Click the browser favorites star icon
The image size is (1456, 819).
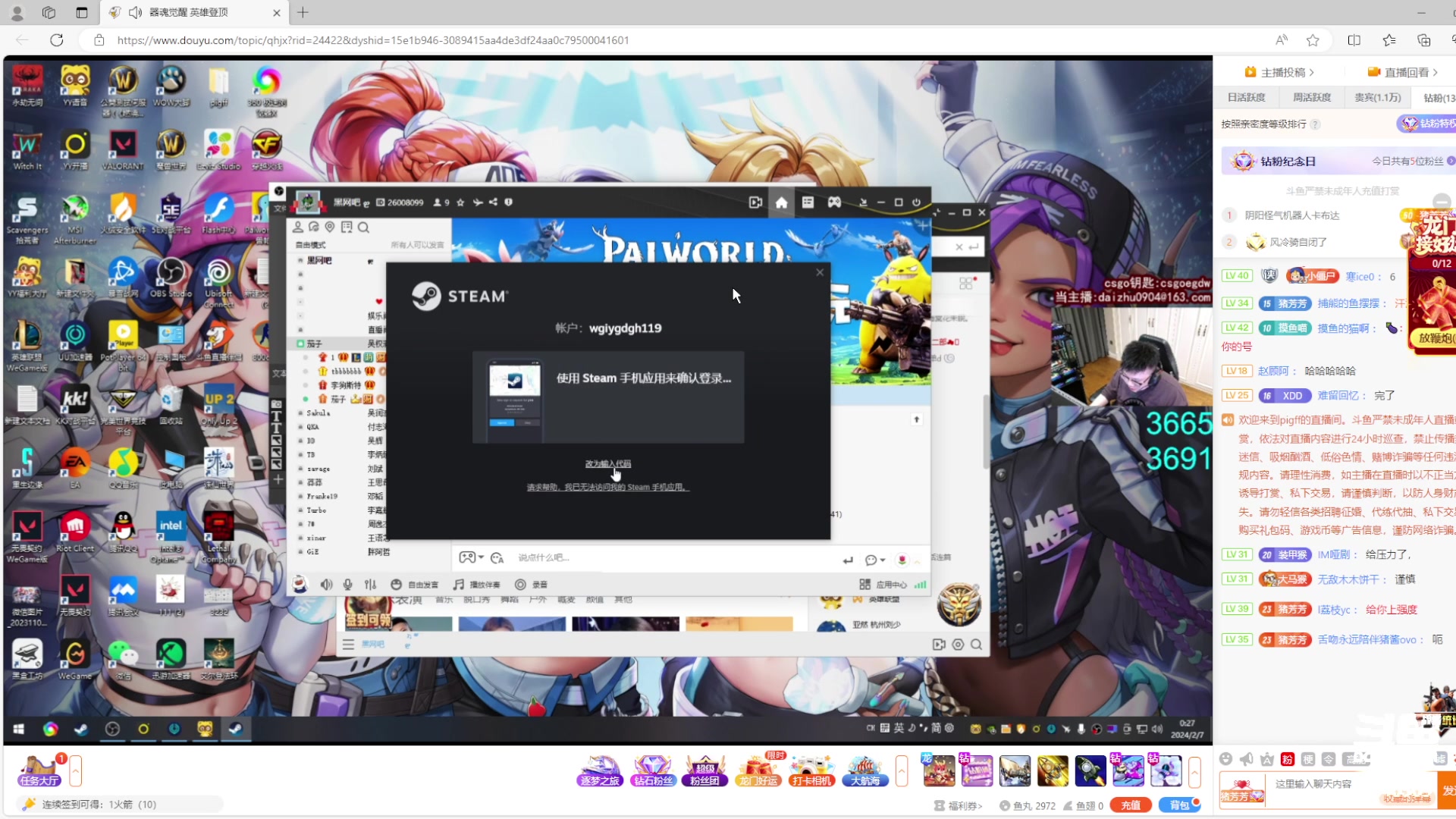[x=1313, y=40]
